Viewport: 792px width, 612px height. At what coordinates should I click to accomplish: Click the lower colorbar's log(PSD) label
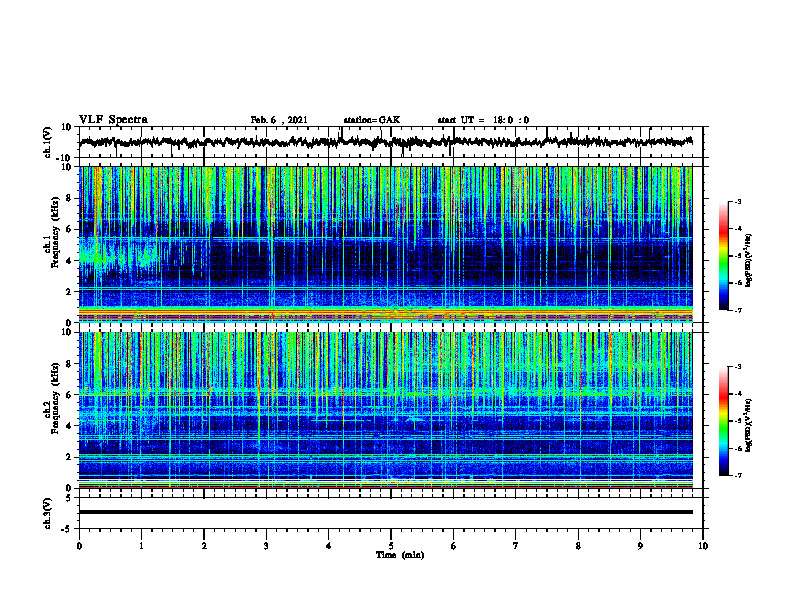749,425
